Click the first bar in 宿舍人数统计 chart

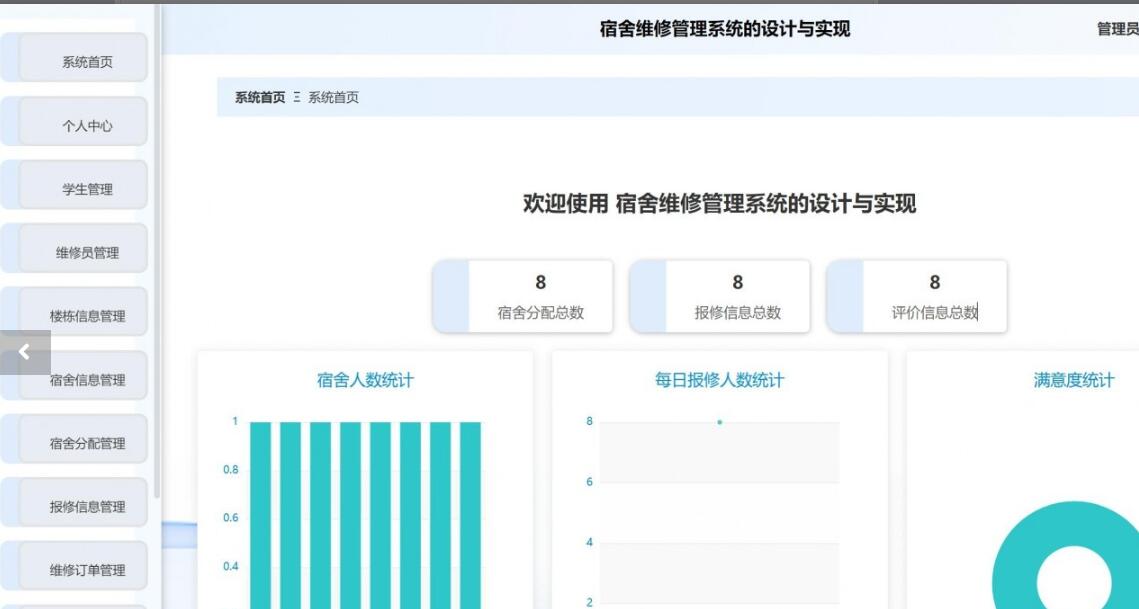260,515
